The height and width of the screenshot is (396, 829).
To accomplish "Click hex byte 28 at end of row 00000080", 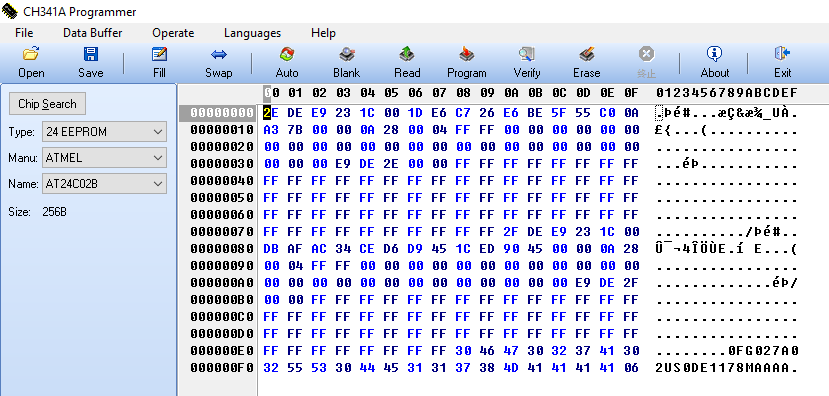I will pos(631,248).
